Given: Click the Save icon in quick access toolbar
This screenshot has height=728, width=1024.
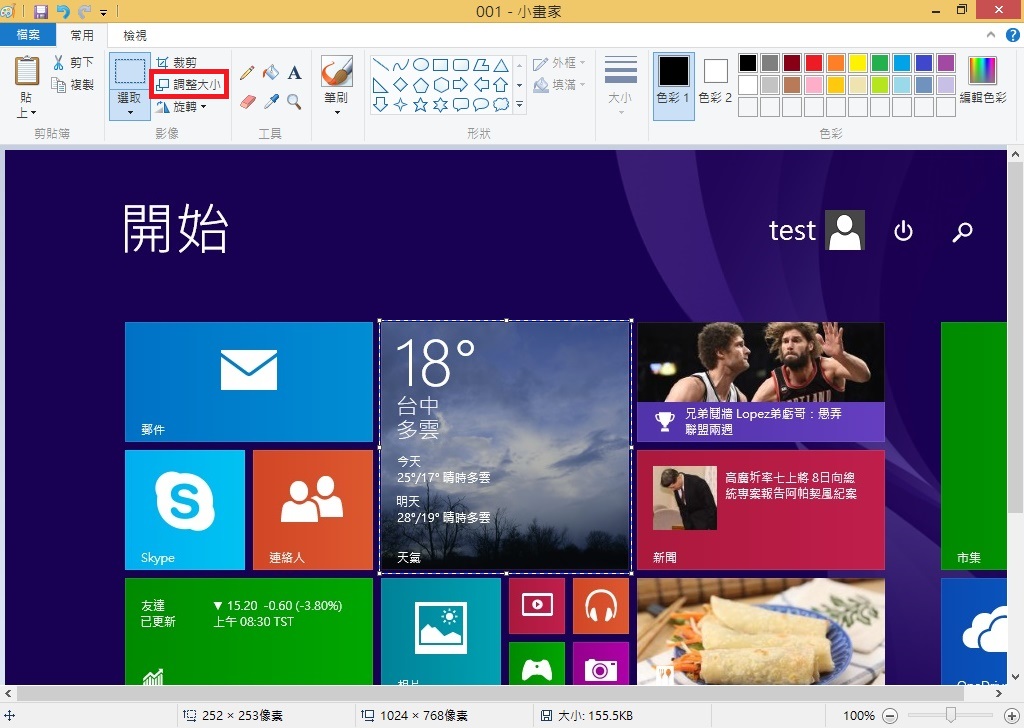Looking at the screenshot, I should pyautogui.click(x=41, y=12).
